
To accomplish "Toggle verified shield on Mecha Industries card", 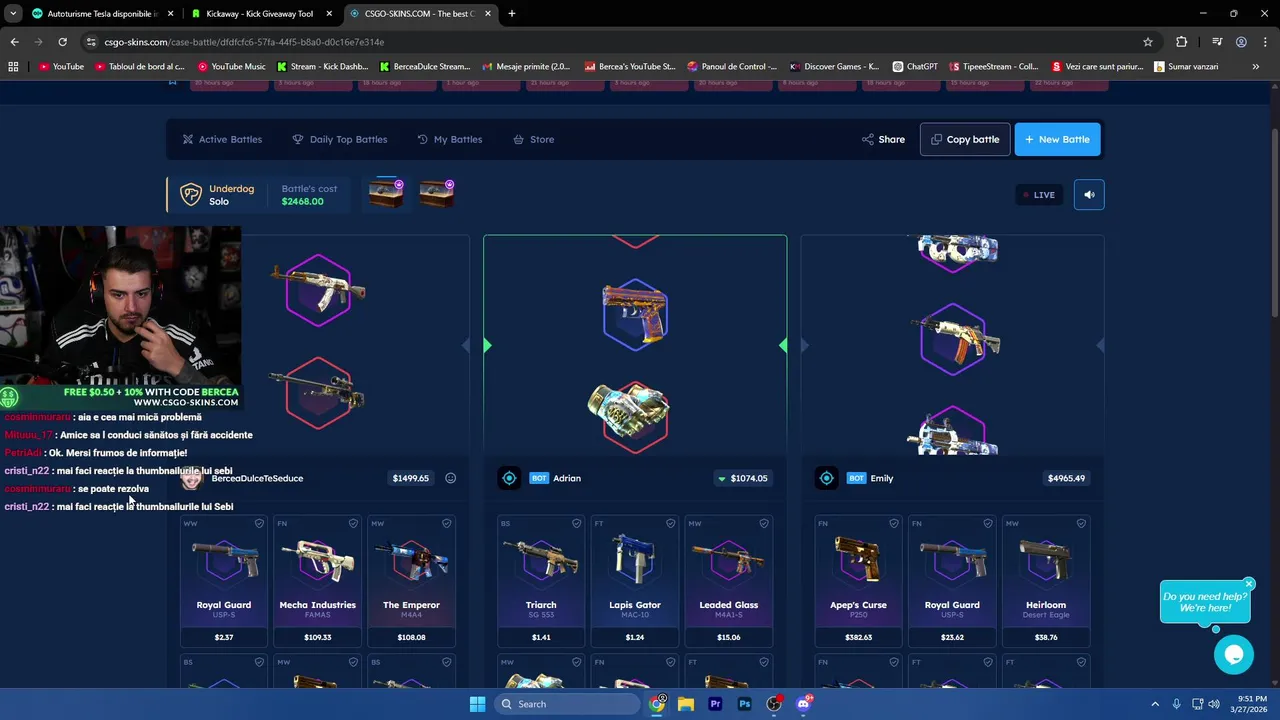I will click(353, 523).
